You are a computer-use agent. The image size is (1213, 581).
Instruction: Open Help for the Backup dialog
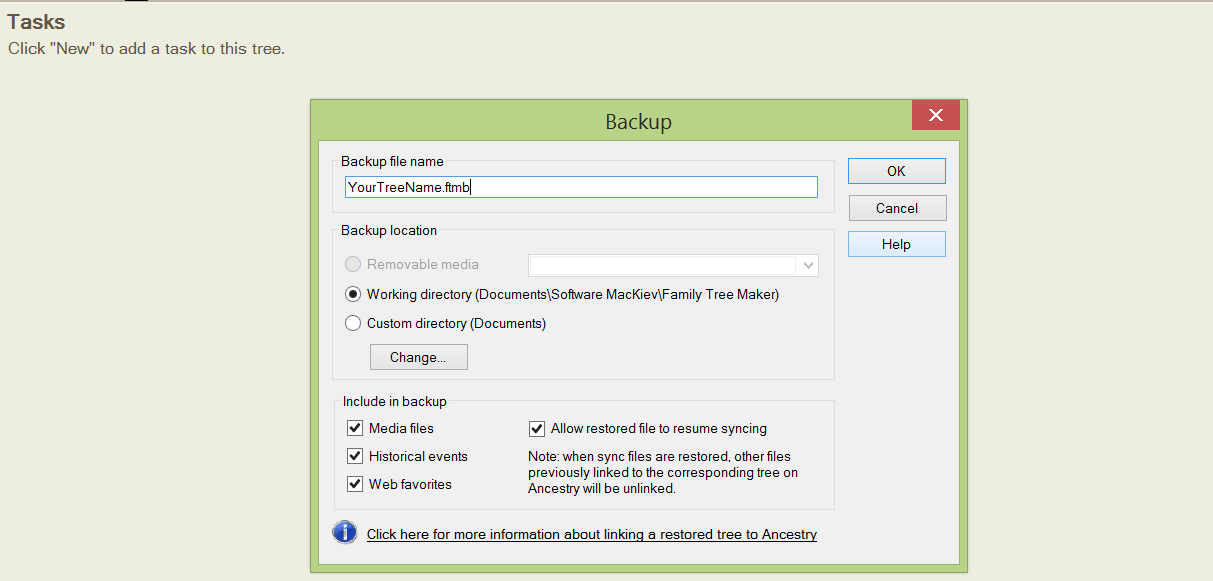click(x=896, y=244)
